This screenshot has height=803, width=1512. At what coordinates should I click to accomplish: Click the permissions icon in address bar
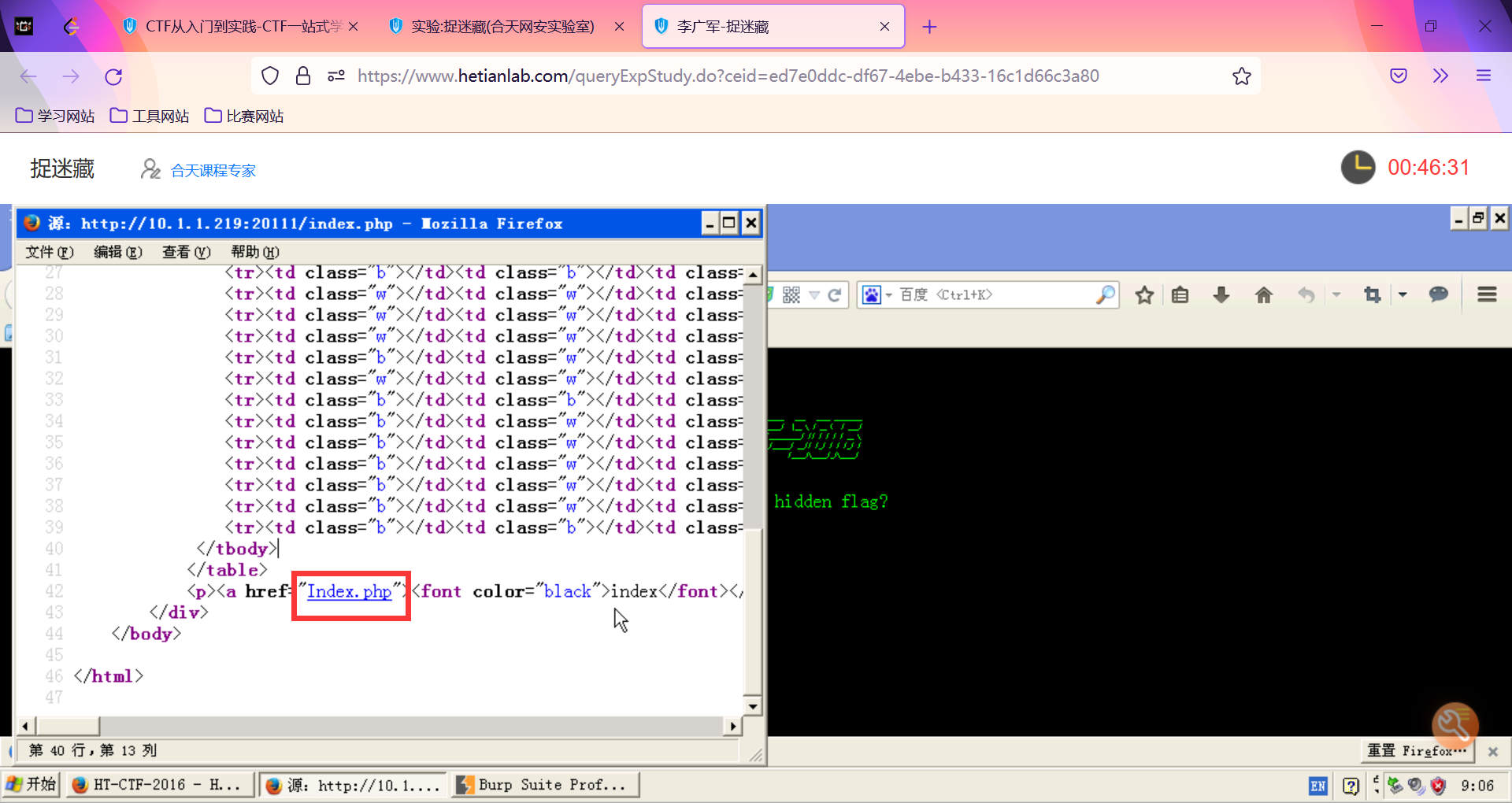336,76
